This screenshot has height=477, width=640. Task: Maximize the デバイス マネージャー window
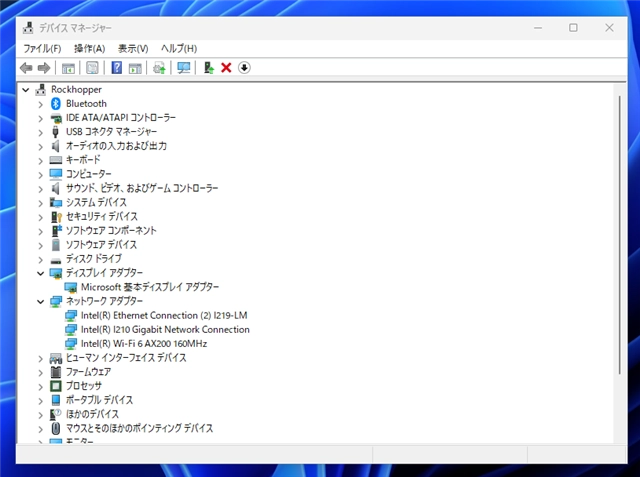point(573,28)
